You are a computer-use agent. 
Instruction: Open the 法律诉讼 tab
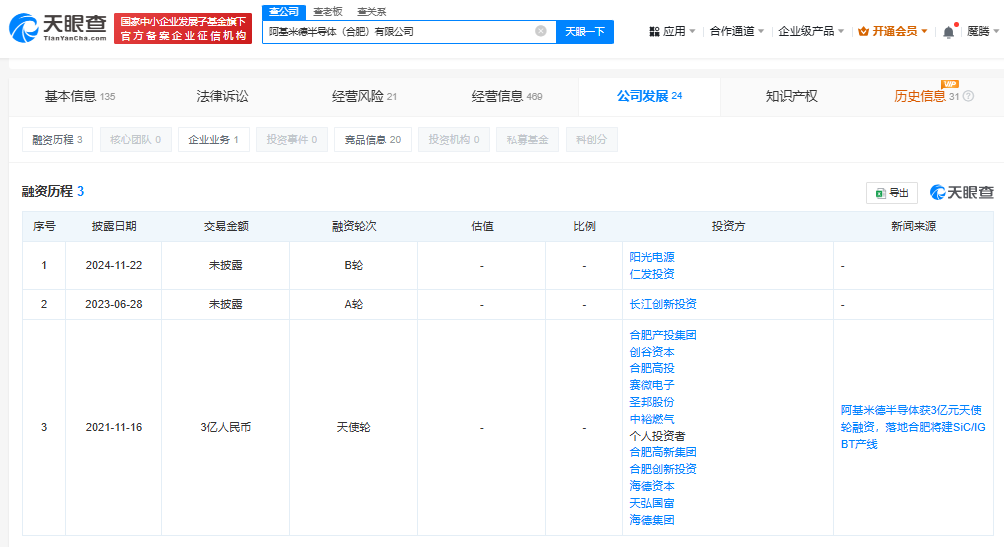click(x=222, y=97)
